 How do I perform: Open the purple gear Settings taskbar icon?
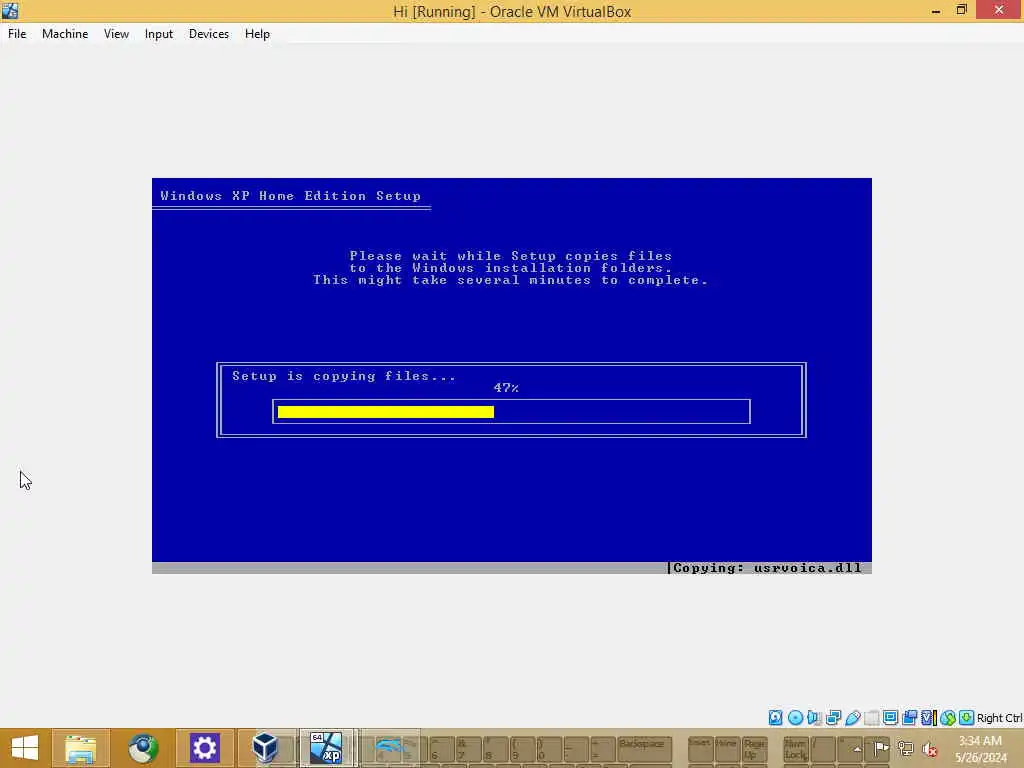point(204,748)
